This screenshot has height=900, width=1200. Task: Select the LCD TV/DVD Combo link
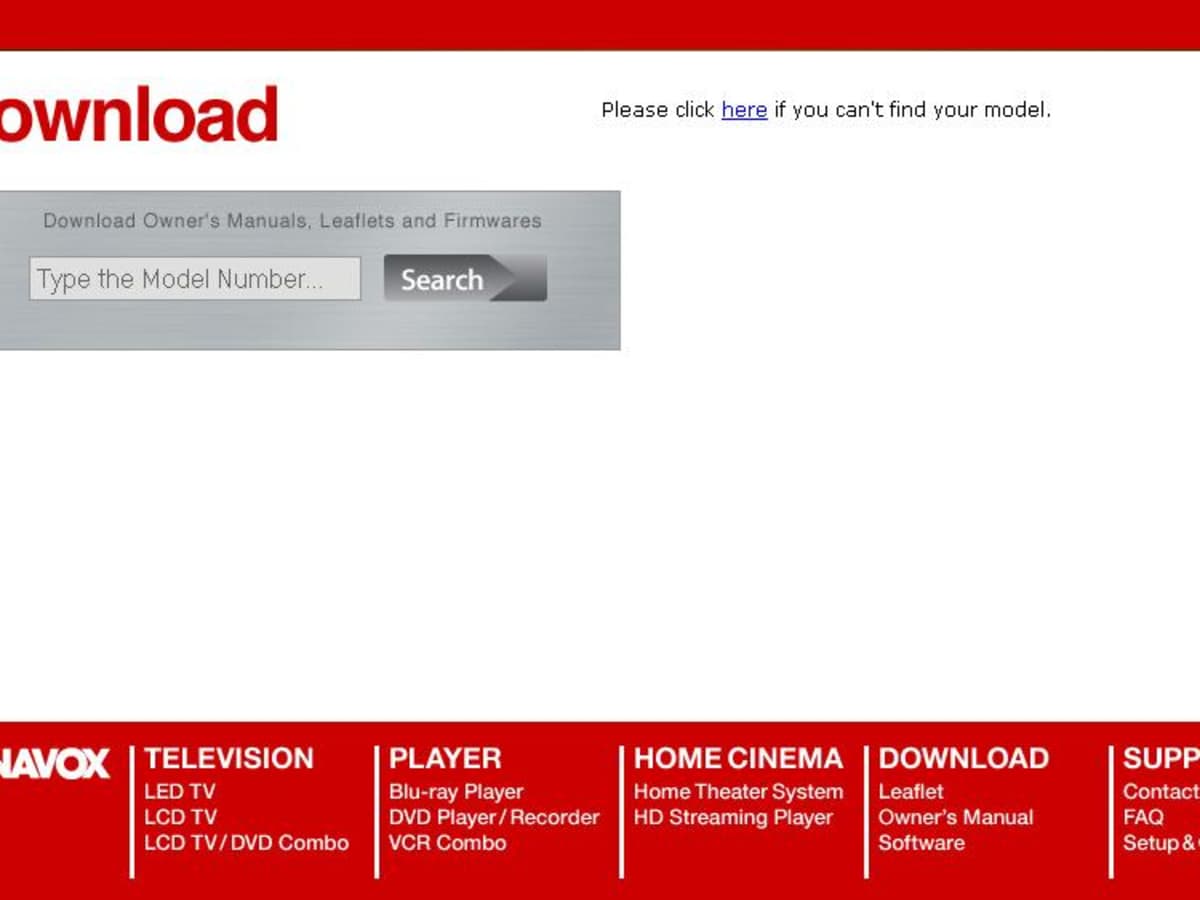[x=246, y=843]
